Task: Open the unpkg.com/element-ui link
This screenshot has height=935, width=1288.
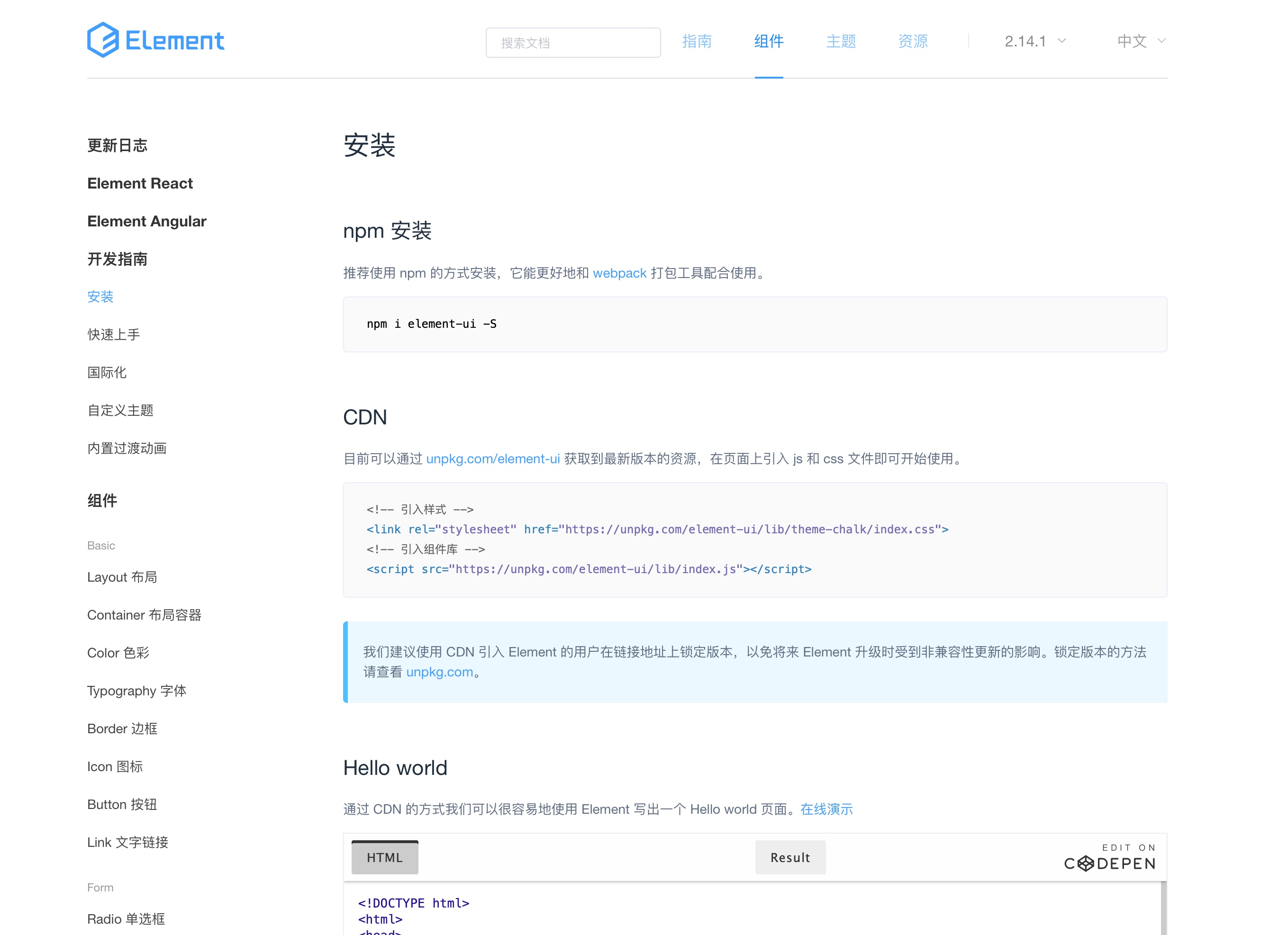Action: pos(492,459)
